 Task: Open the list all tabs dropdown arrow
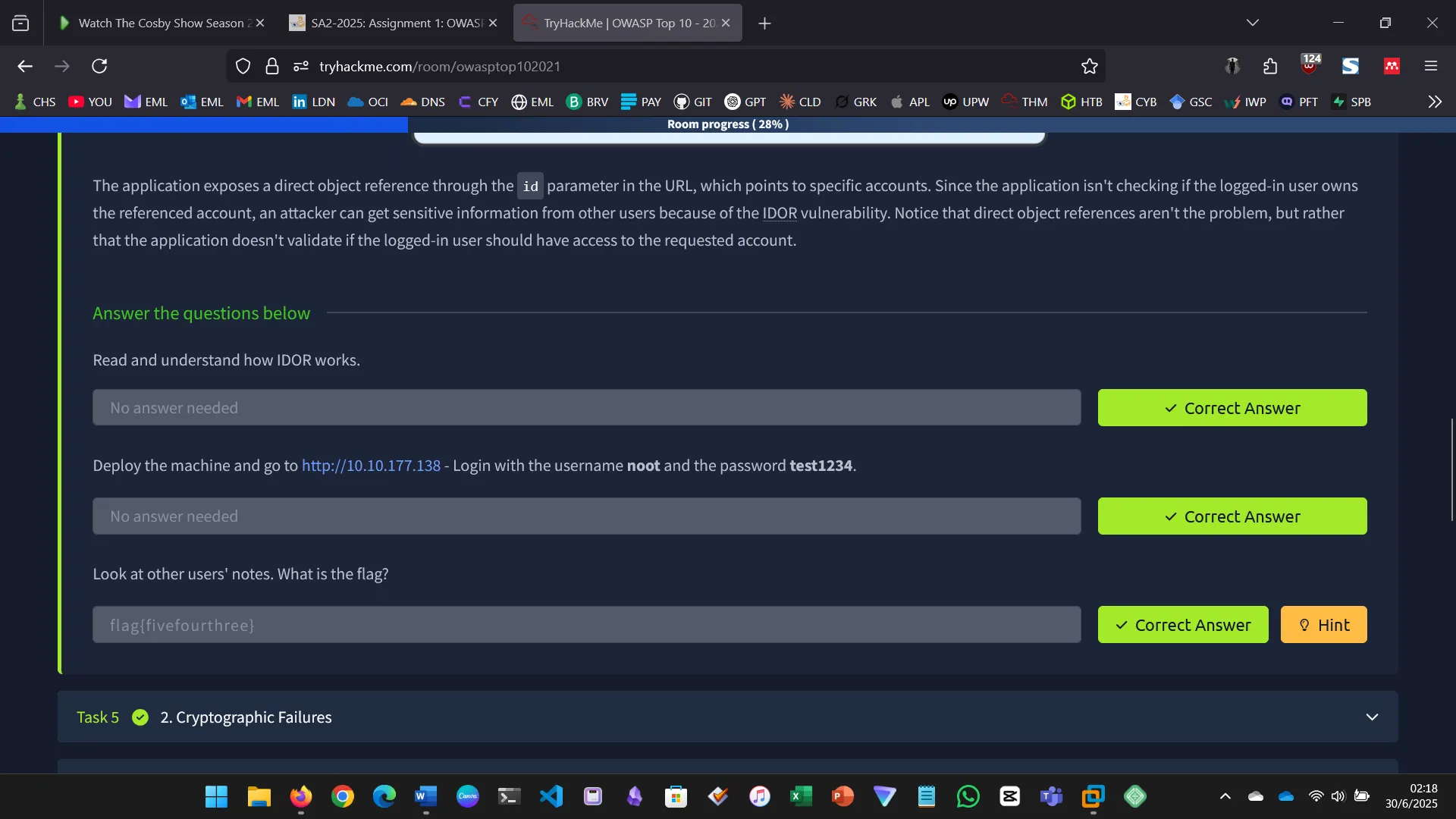coord(1252,23)
